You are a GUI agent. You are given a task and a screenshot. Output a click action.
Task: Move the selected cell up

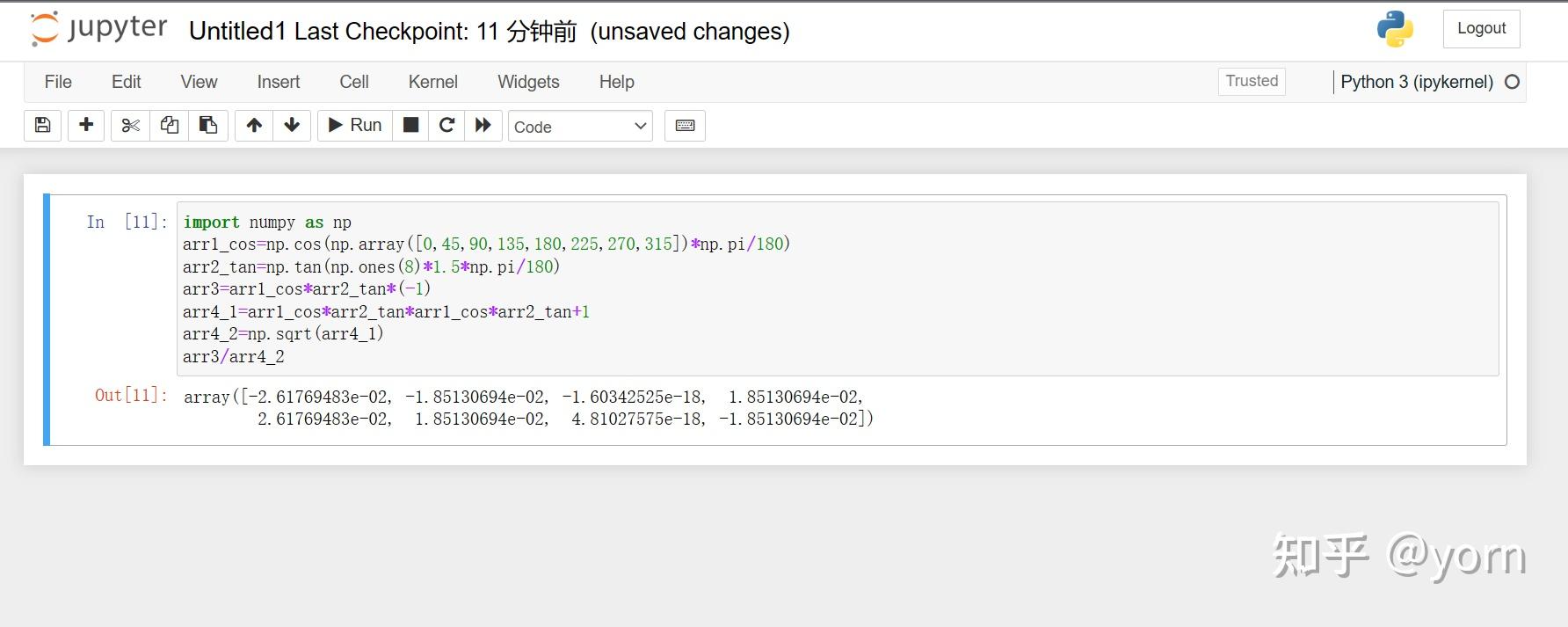pos(254,126)
